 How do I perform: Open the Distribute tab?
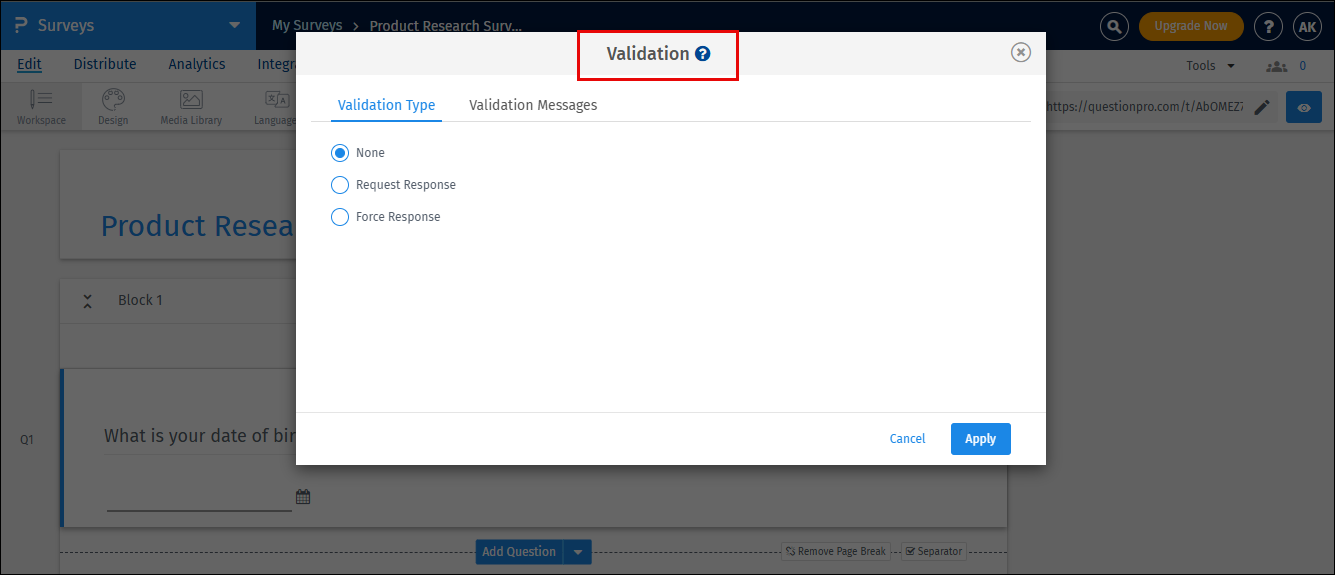[x=105, y=64]
